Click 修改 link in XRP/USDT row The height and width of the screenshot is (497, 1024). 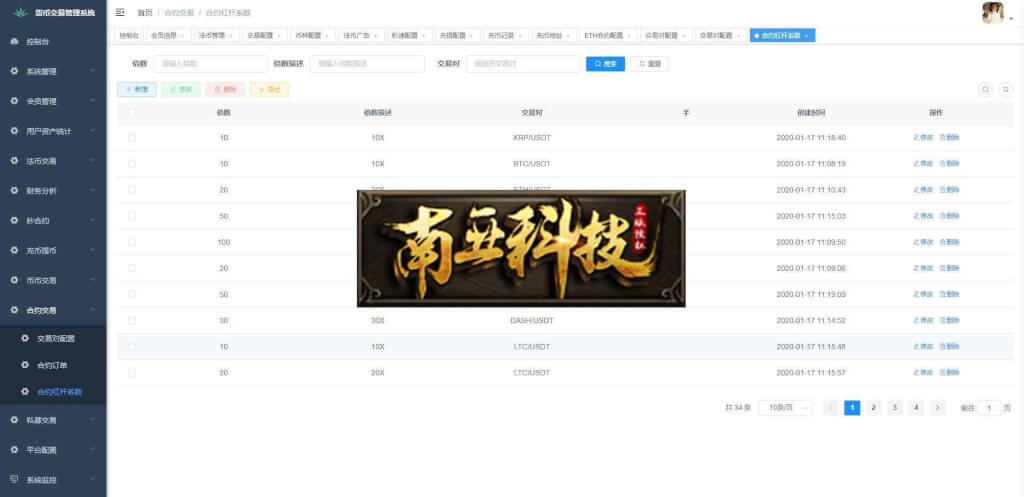tap(923, 138)
